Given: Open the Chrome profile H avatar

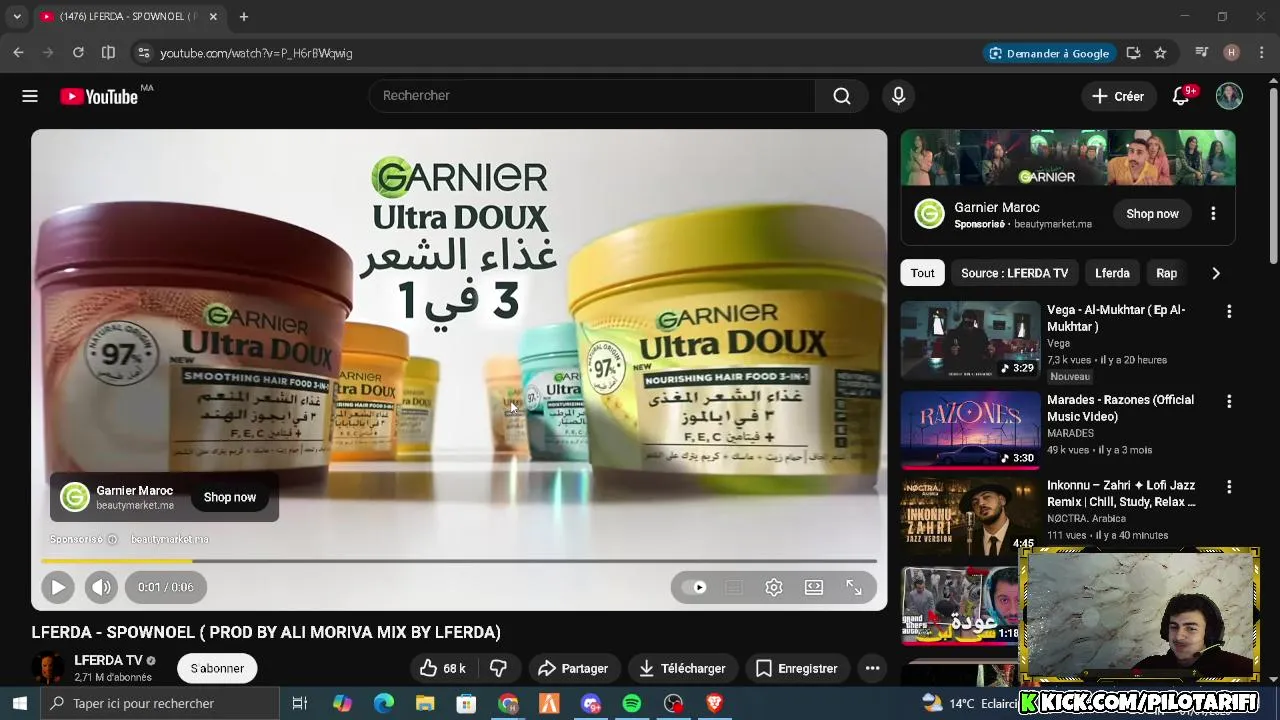Looking at the screenshot, I should coord(1231,53).
